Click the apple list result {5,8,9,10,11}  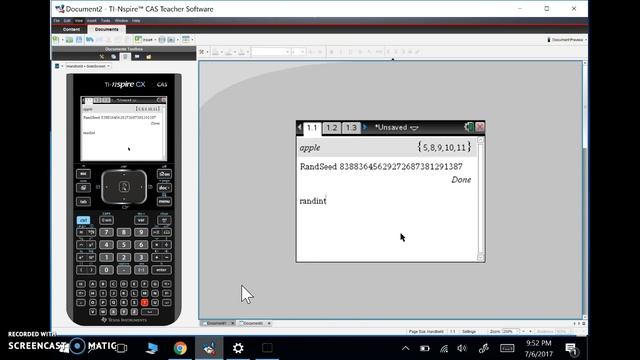(444, 147)
